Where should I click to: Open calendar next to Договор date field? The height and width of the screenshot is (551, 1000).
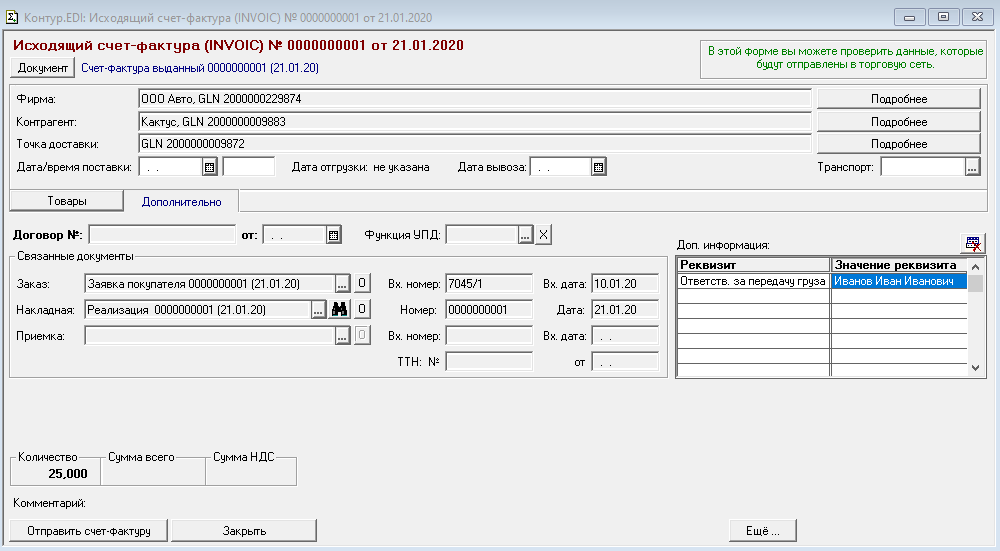tap(334, 235)
